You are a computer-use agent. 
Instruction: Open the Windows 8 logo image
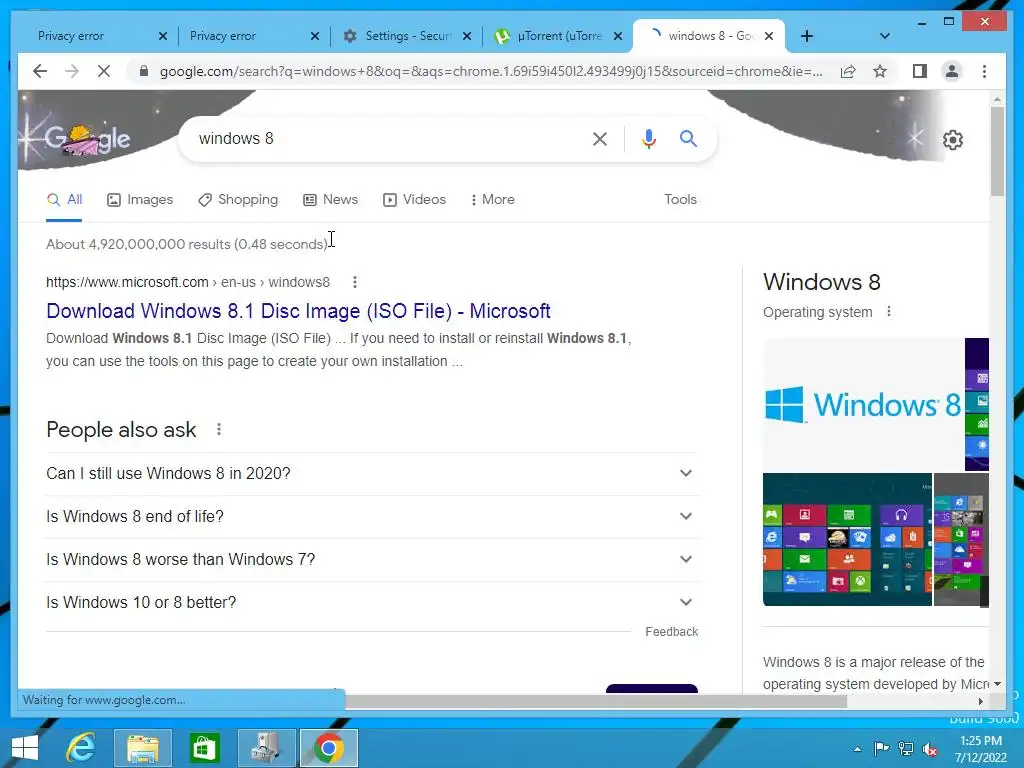click(863, 404)
